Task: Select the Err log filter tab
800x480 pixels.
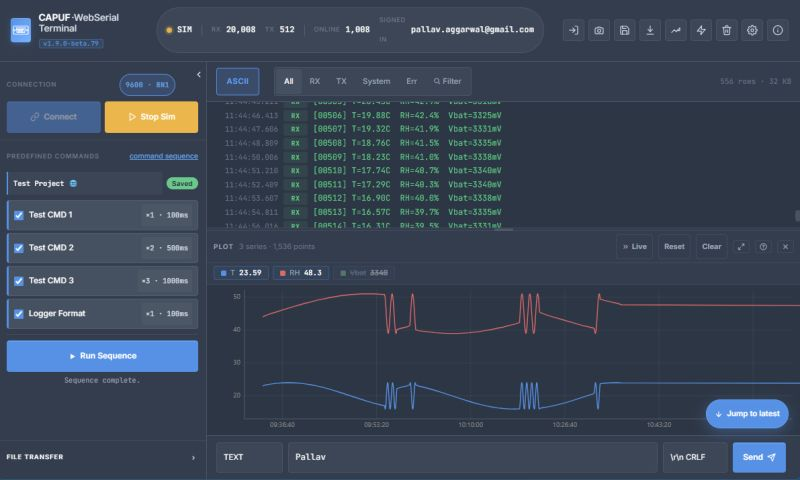Action: 412,82
